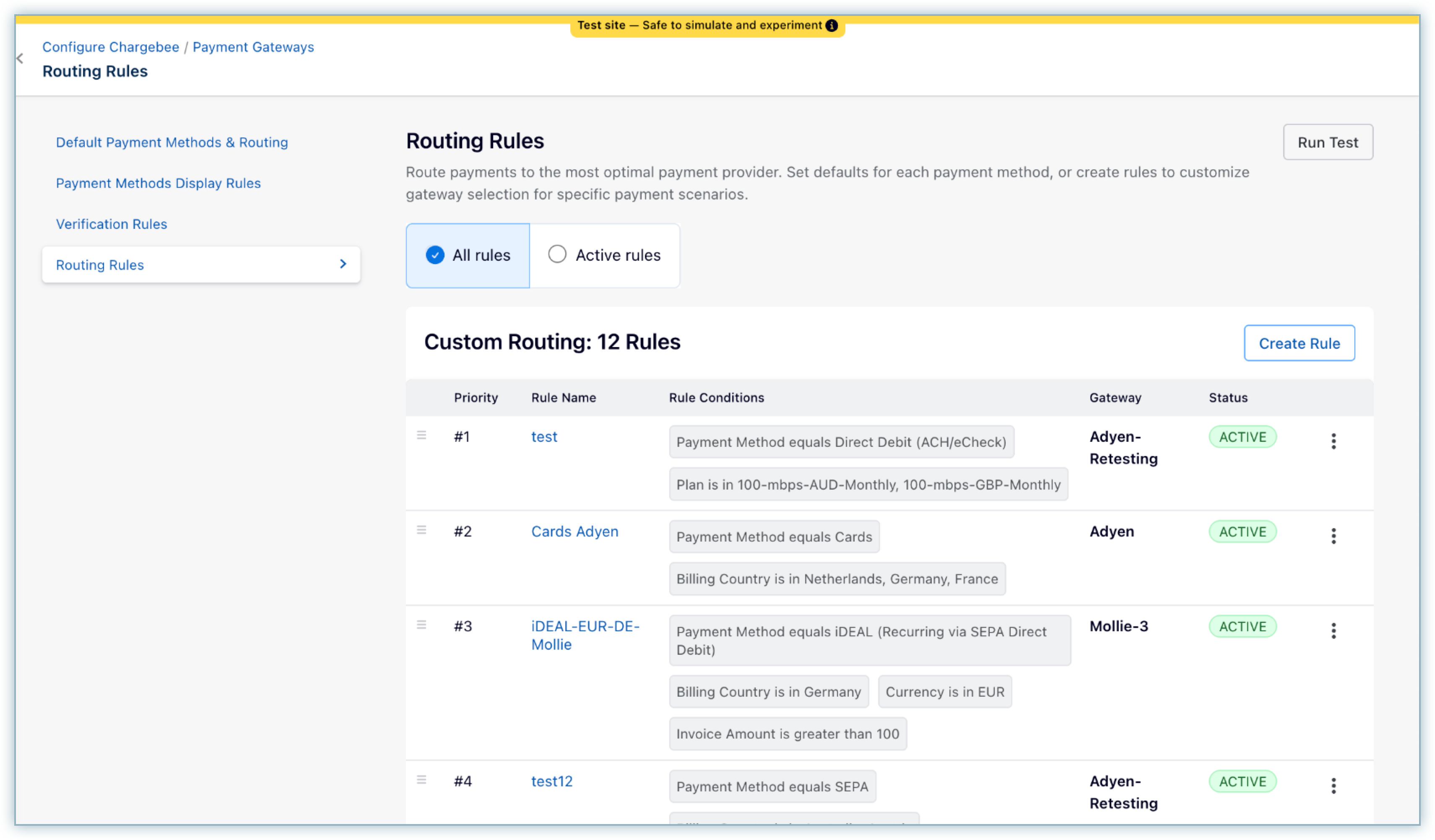Follow the Payment Gateways breadcrumb link
Screen dimensions: 1435x840
tap(253, 47)
